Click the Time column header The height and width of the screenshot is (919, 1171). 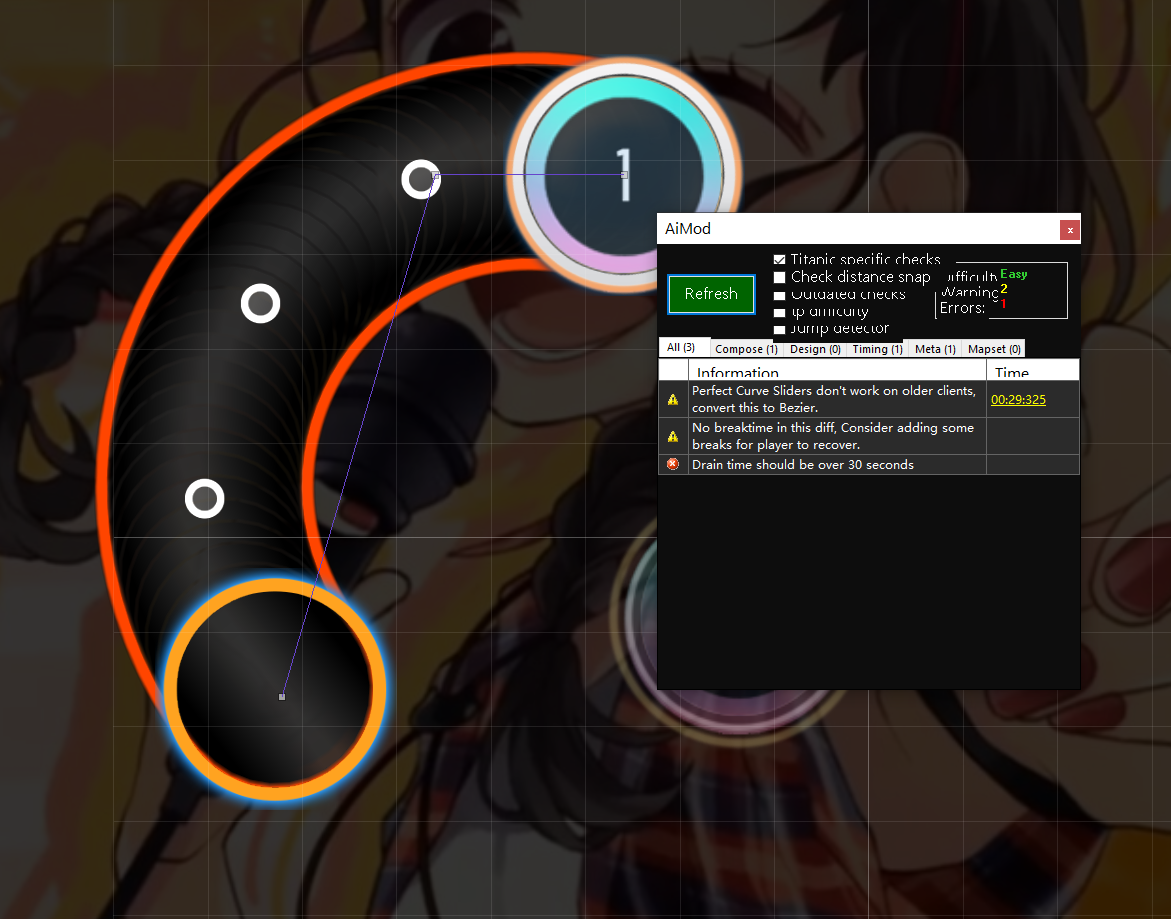[x=1033, y=371]
